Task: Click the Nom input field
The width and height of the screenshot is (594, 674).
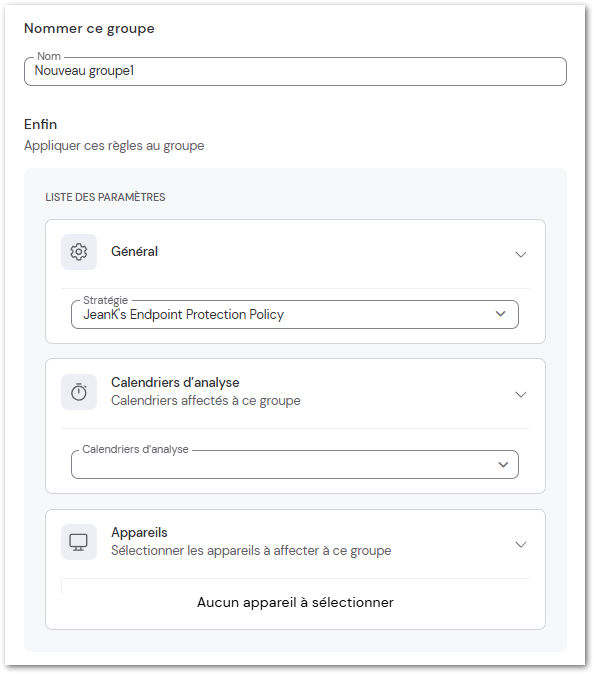Action: [295, 71]
